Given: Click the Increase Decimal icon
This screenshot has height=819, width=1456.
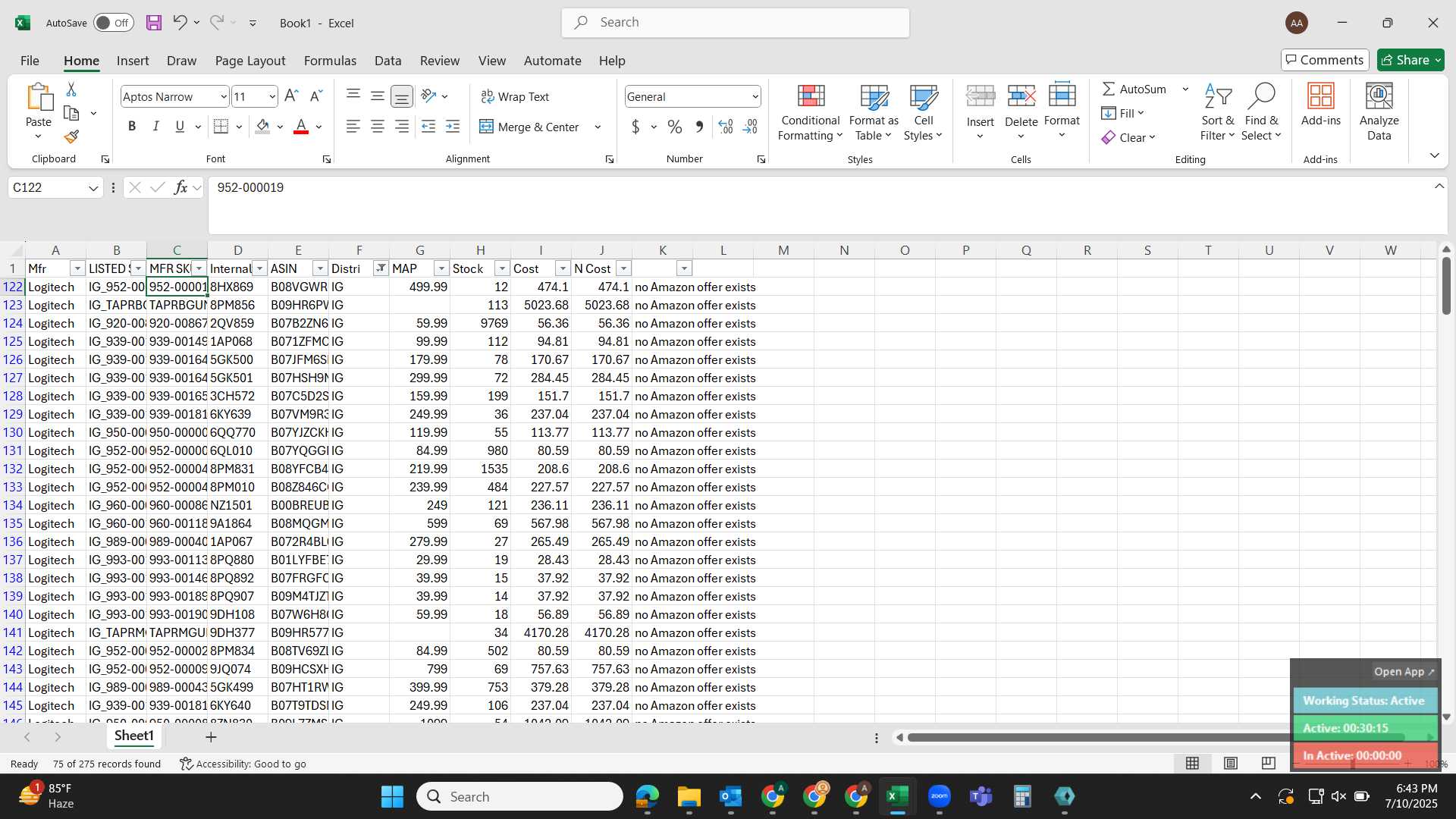Looking at the screenshot, I should [x=726, y=127].
